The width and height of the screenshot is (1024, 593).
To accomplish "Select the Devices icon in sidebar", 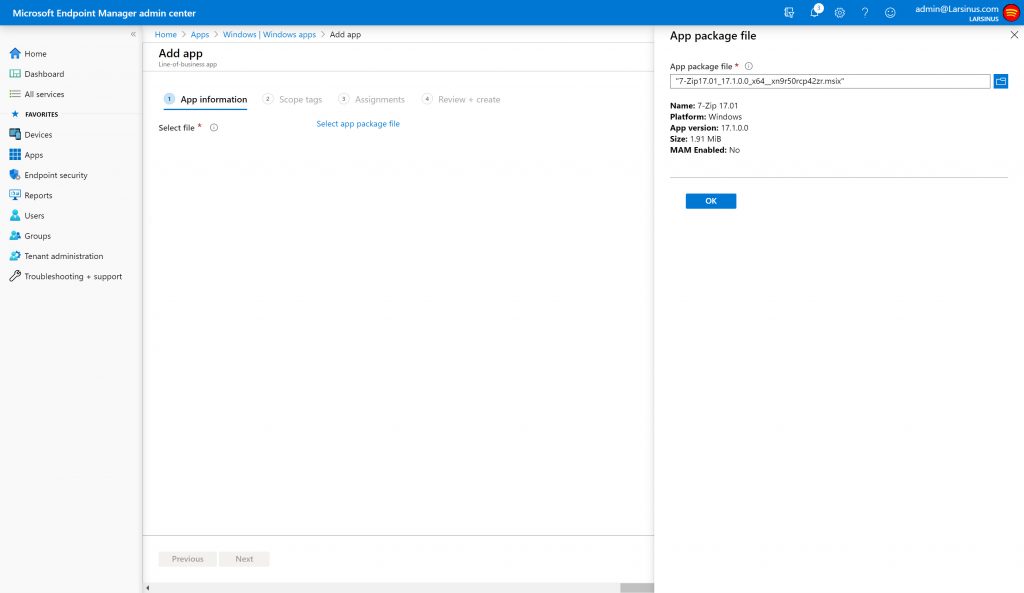I will pyautogui.click(x=15, y=135).
